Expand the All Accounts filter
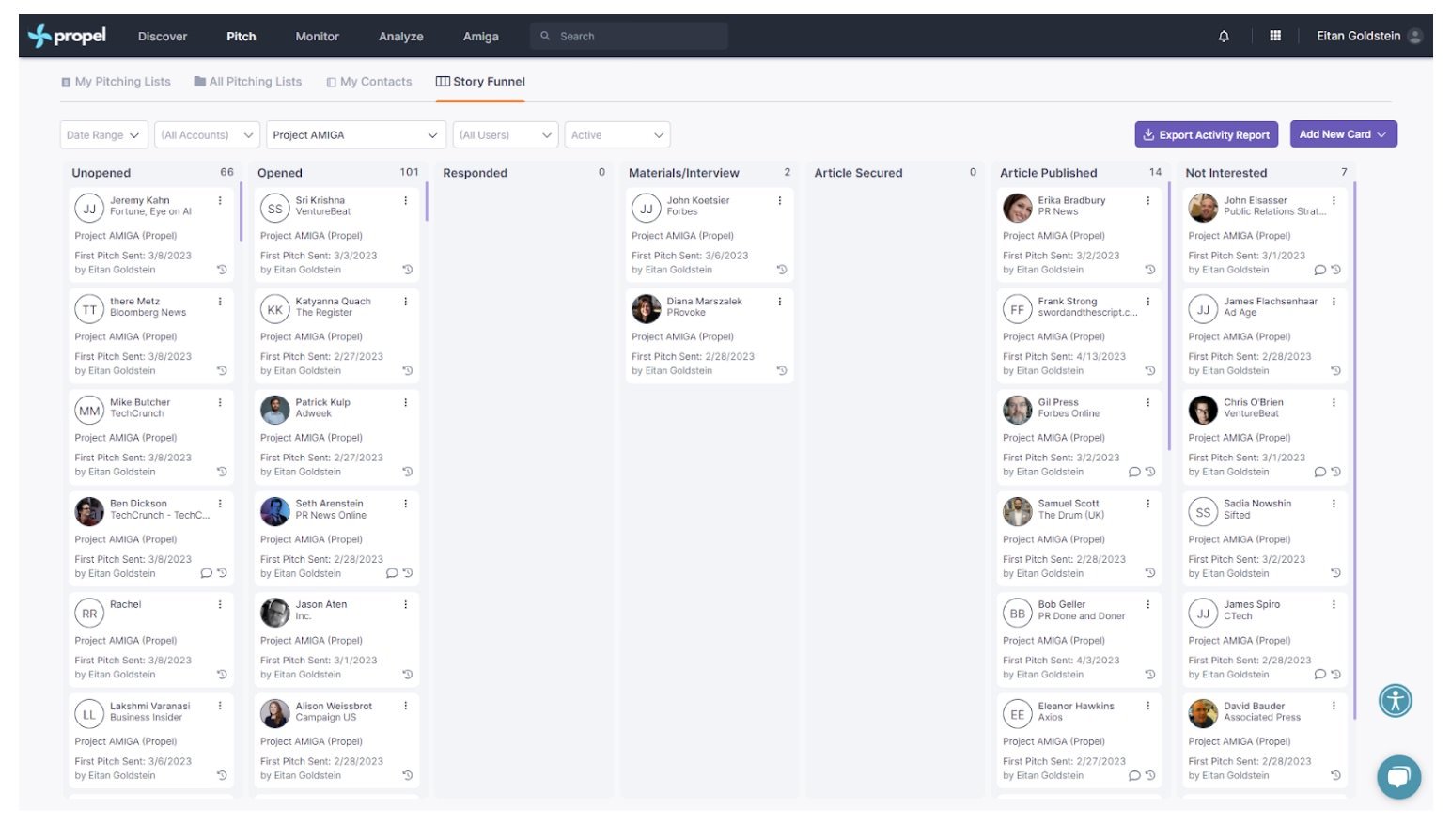 207,134
